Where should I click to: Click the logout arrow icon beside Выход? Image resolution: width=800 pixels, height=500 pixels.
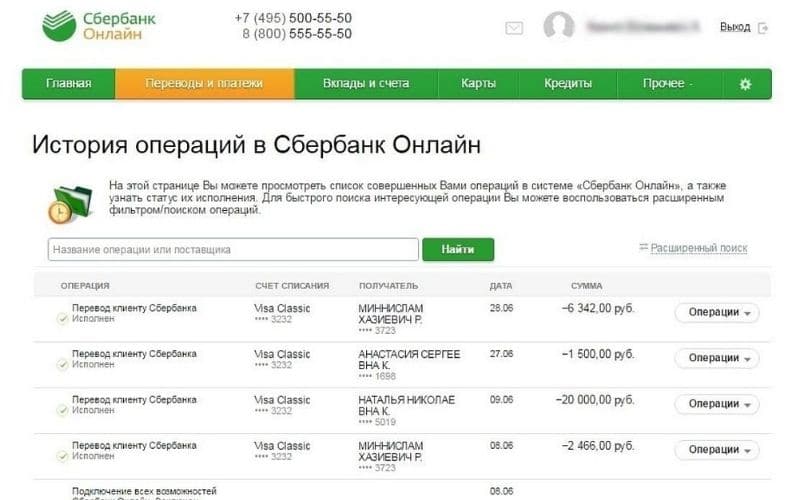763,28
